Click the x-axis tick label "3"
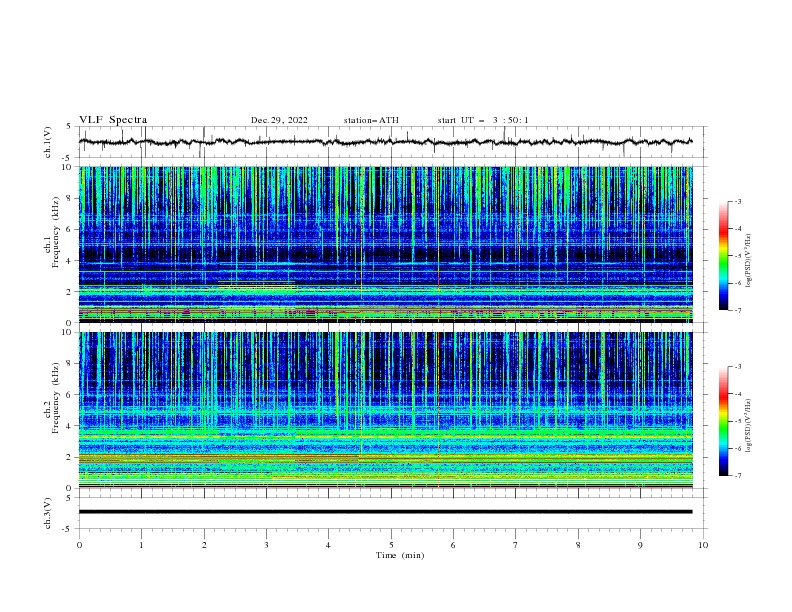Viewport: 792px width, 612px height. (x=266, y=545)
